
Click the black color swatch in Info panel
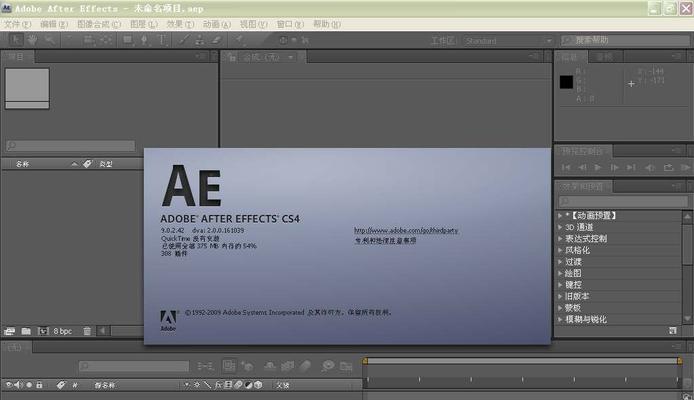(x=566, y=82)
